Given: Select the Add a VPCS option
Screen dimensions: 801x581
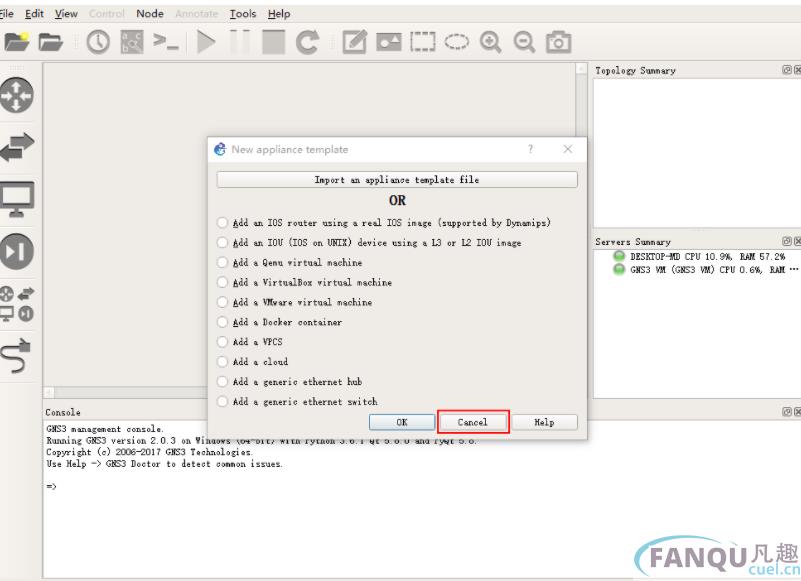Looking at the screenshot, I should click(x=249, y=342).
